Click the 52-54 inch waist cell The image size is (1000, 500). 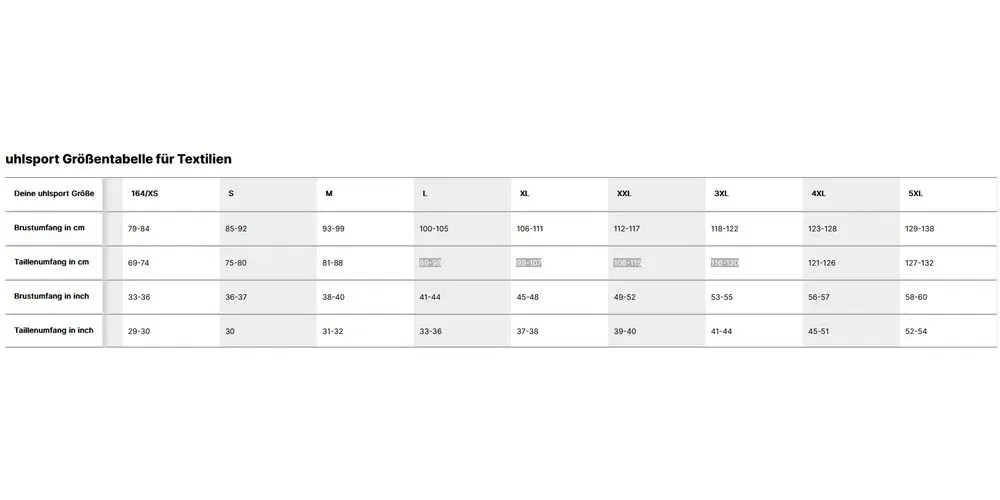(x=916, y=332)
